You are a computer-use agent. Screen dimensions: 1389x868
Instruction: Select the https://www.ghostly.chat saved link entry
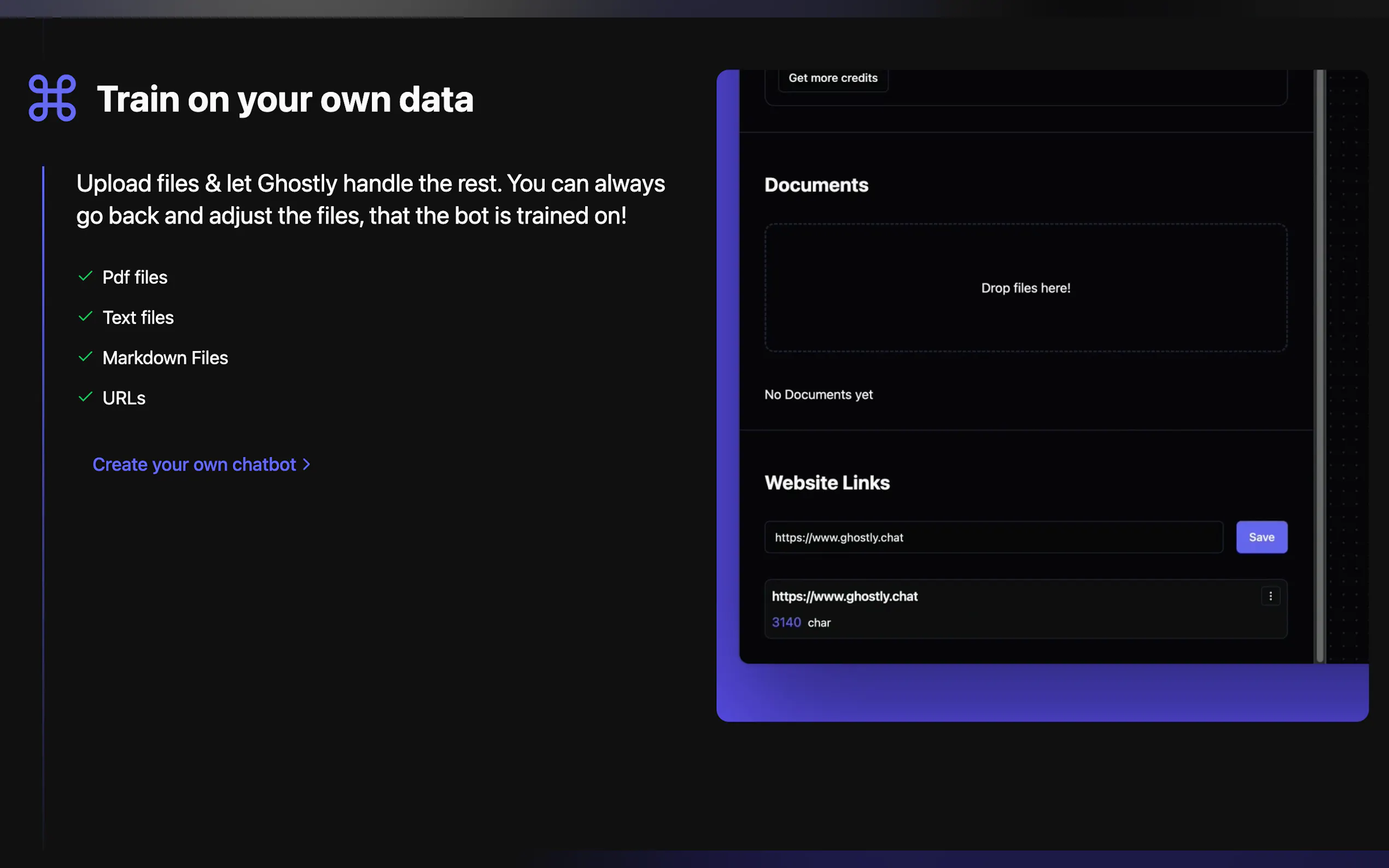click(x=844, y=596)
